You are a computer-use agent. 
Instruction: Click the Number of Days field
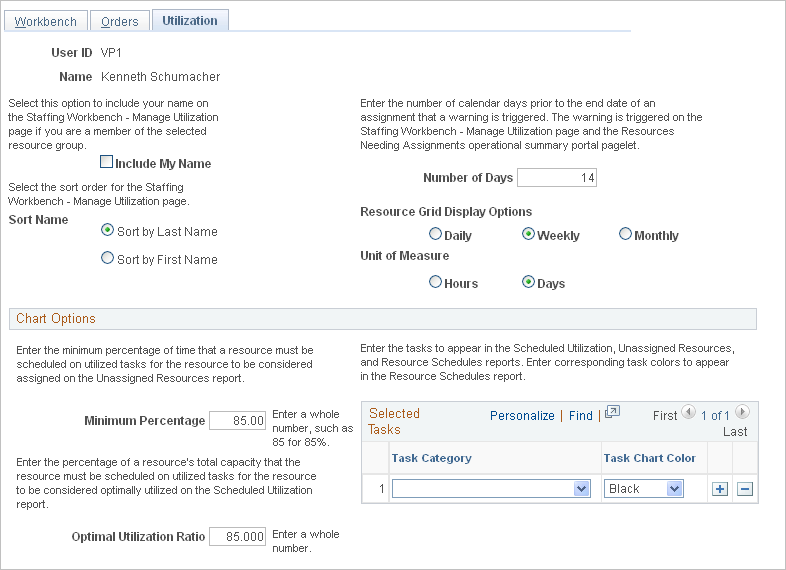(x=557, y=177)
